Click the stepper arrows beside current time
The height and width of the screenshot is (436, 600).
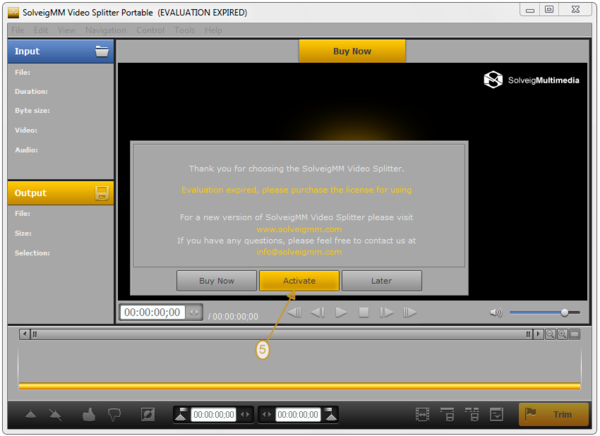(194, 312)
